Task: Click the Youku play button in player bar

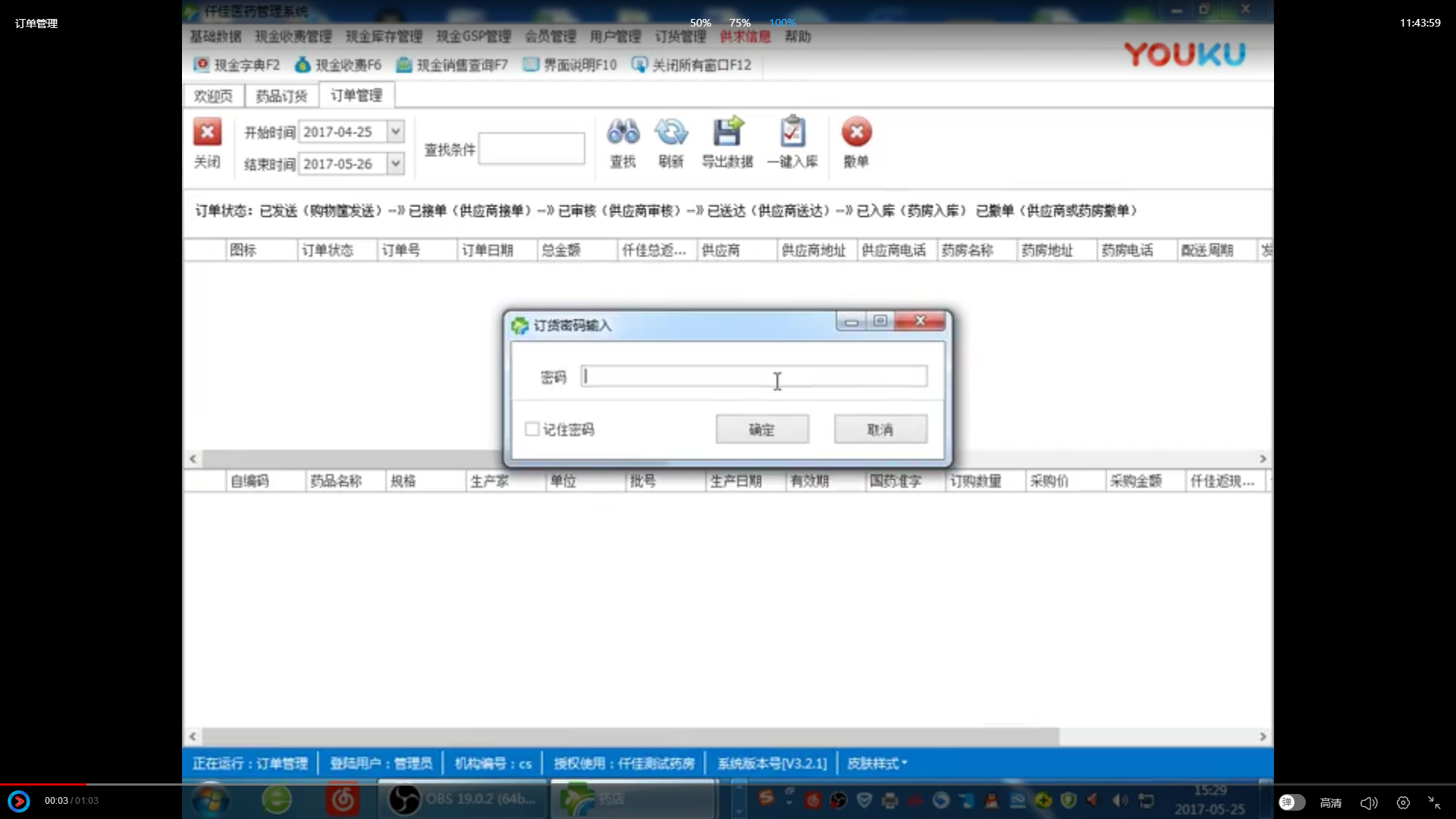Action: (x=19, y=801)
